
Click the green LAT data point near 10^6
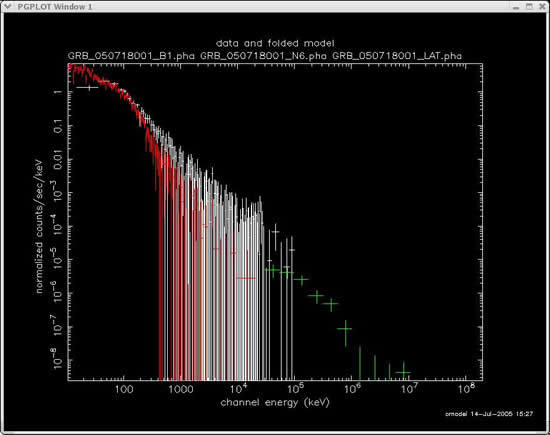click(346, 329)
